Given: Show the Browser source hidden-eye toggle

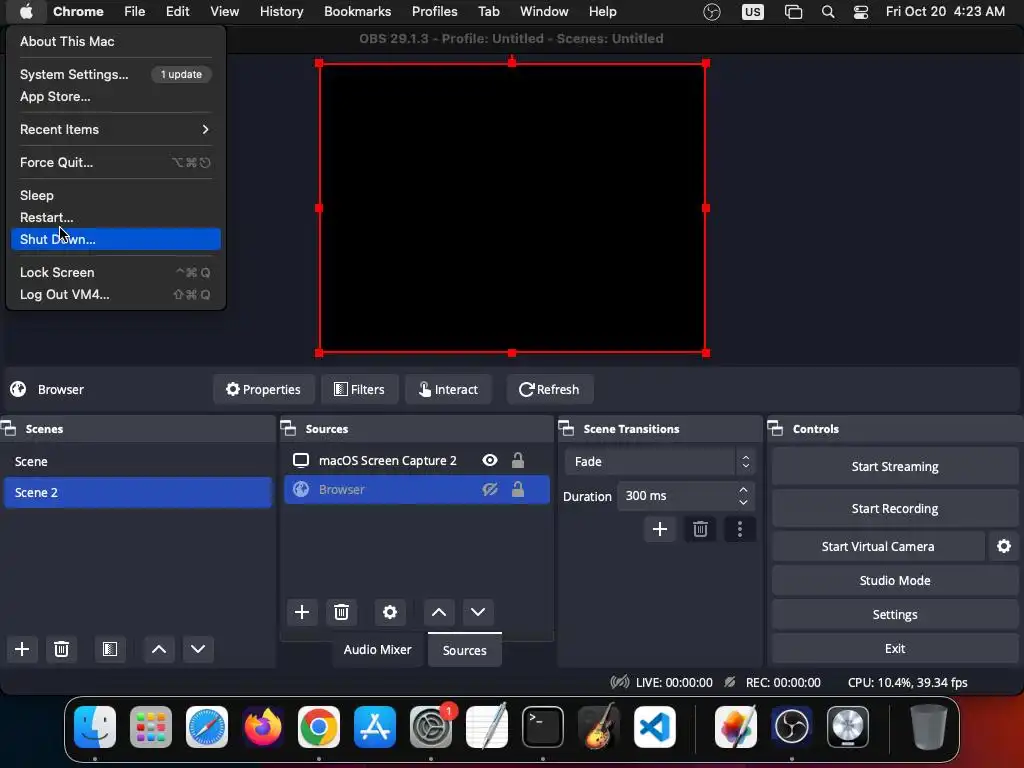Looking at the screenshot, I should (490, 489).
